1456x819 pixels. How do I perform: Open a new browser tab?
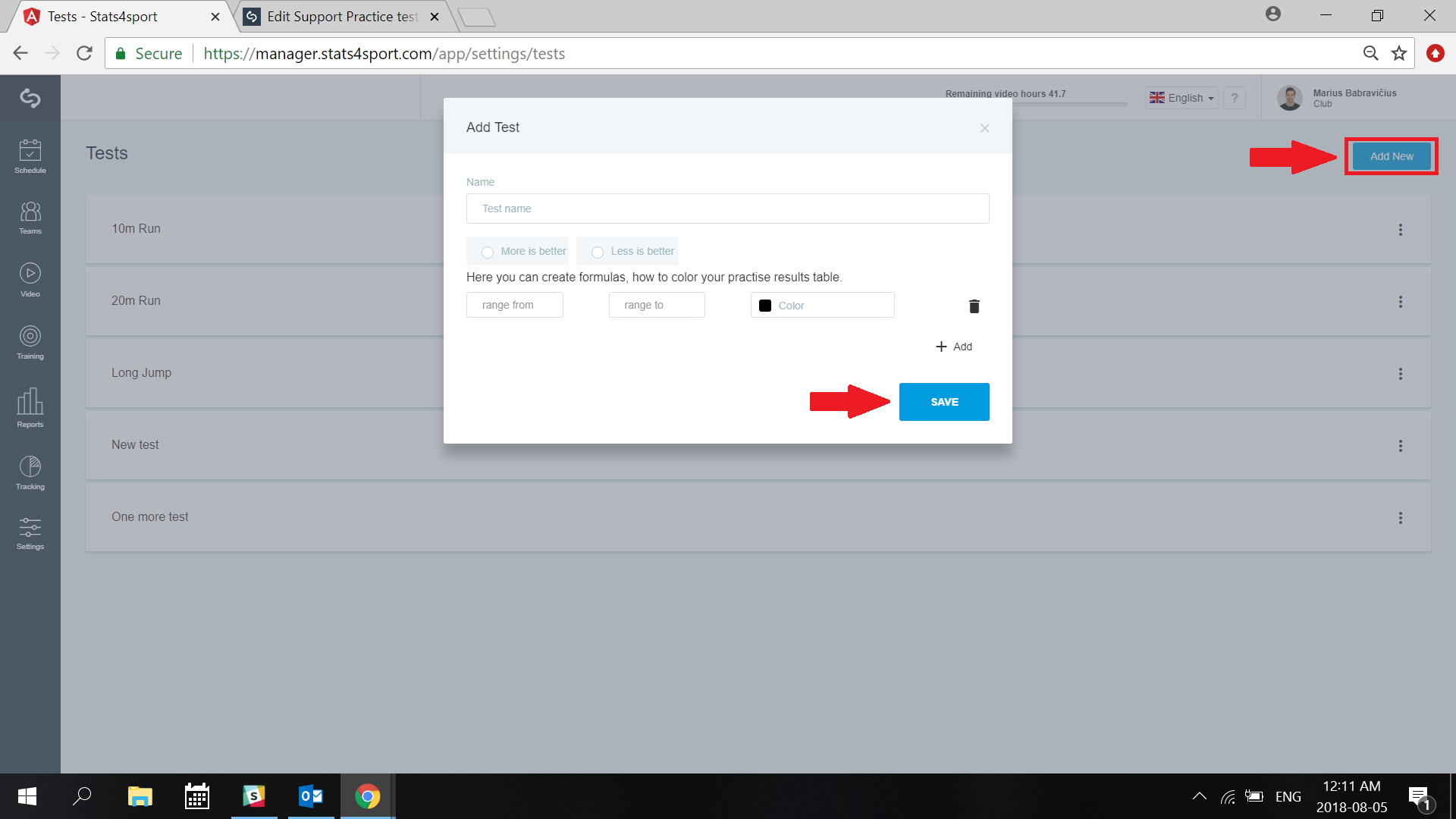click(x=477, y=17)
